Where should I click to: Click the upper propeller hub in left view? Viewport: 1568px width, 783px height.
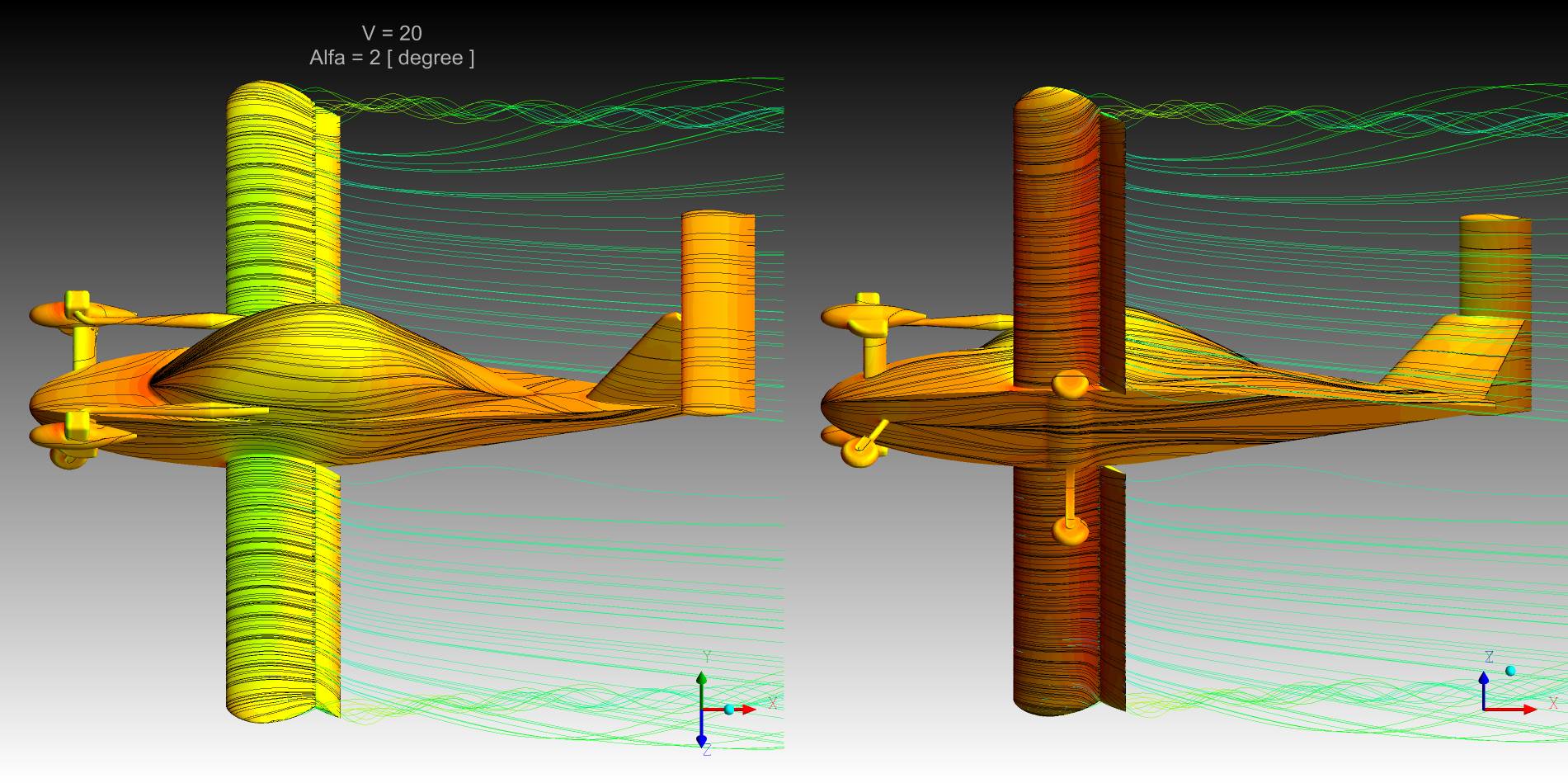77,301
